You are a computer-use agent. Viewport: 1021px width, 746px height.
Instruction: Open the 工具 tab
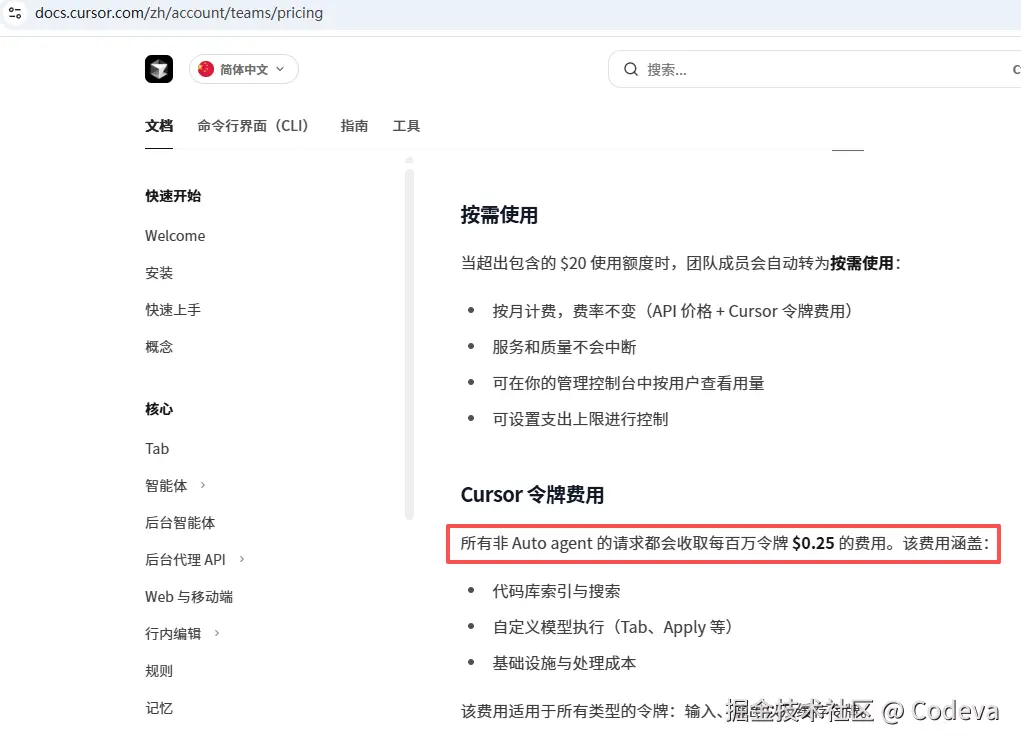tap(406, 126)
